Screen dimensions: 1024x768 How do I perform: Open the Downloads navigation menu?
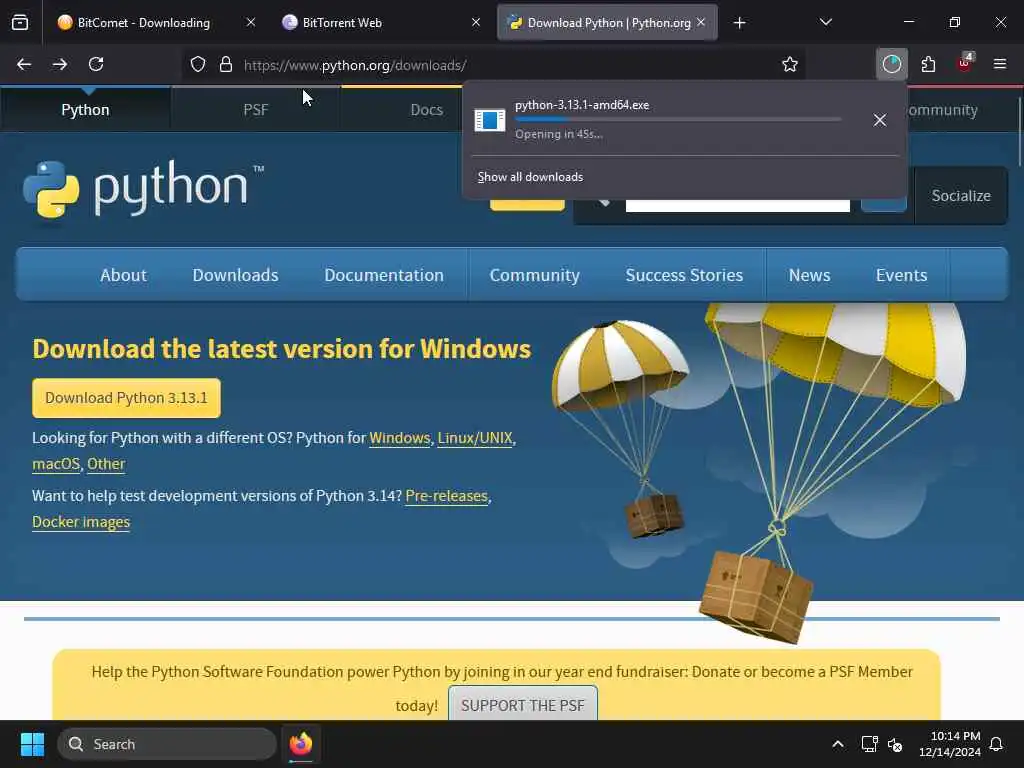point(235,275)
